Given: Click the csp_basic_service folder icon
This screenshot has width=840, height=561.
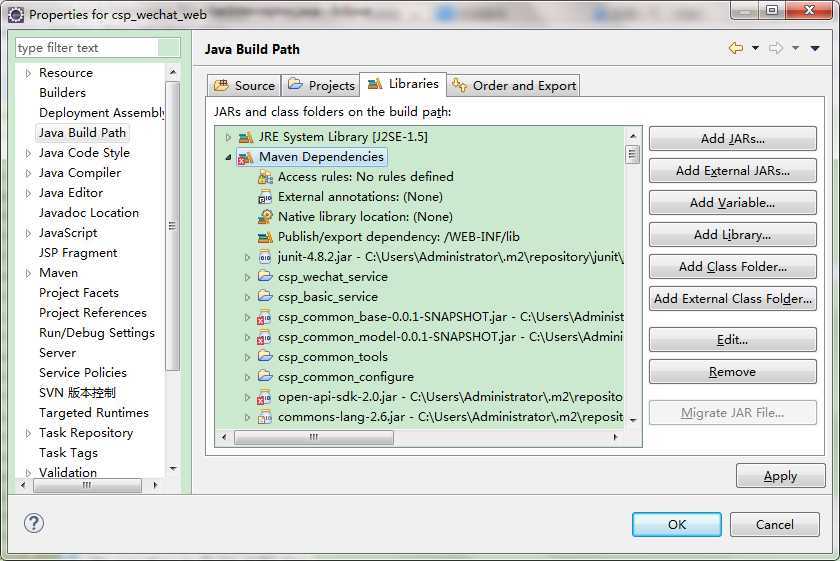Looking at the screenshot, I should 265,296.
